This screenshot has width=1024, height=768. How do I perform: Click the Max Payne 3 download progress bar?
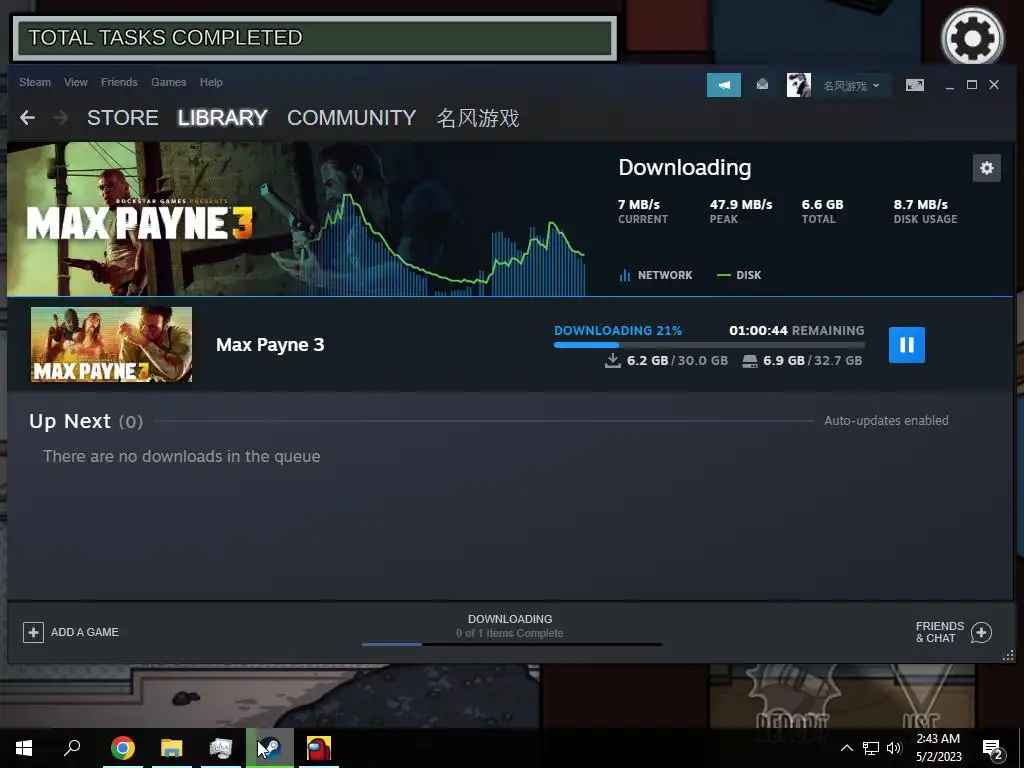pos(709,345)
